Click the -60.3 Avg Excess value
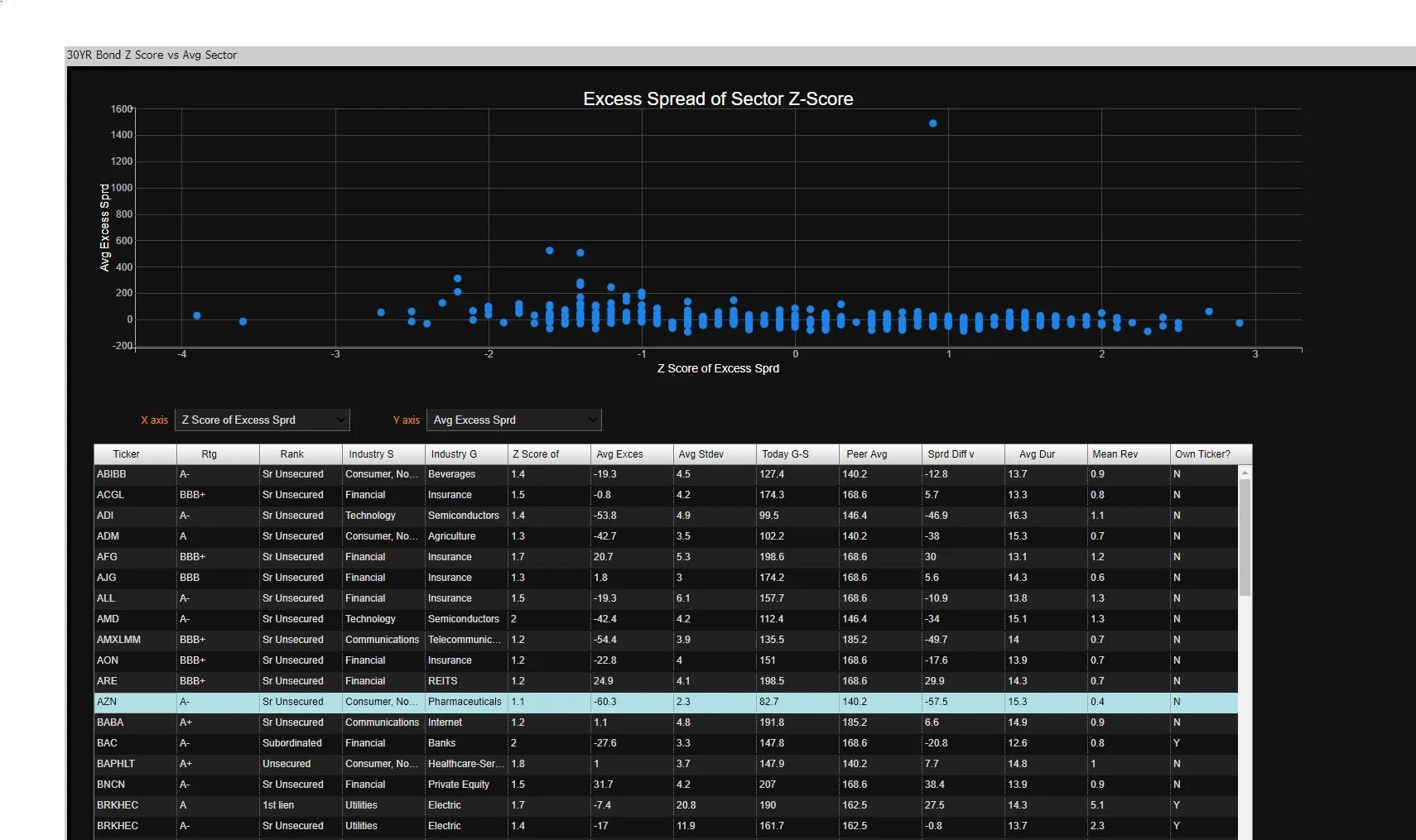 pos(632,702)
